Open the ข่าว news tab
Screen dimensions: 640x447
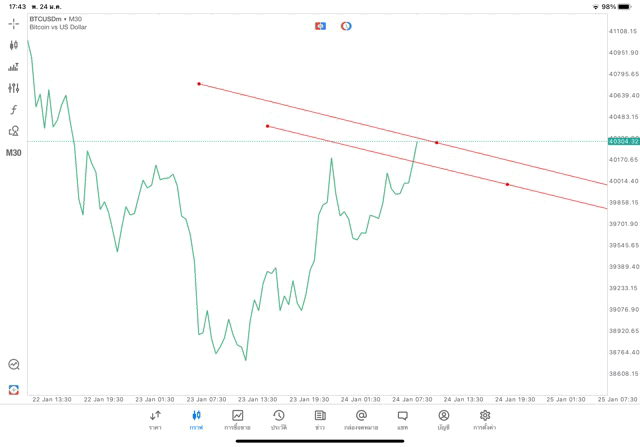(x=320, y=420)
